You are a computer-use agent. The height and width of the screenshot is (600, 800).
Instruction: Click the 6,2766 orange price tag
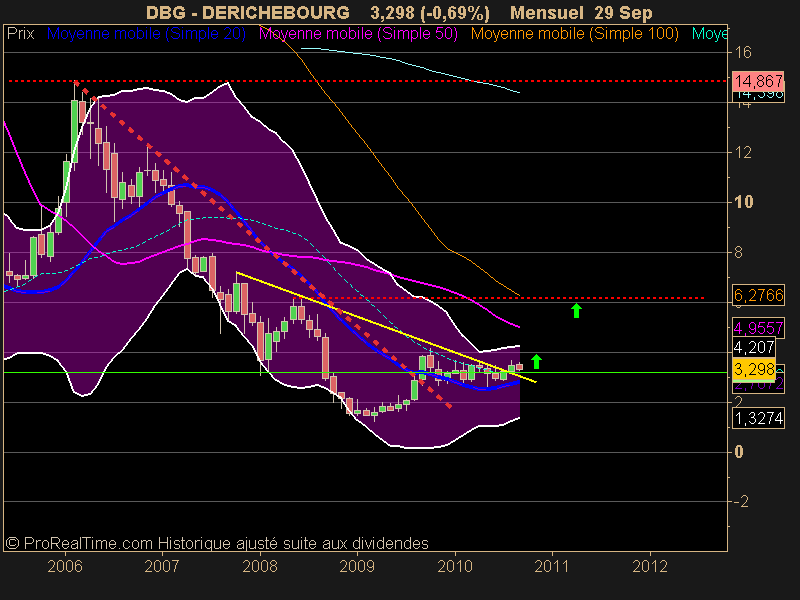[x=758, y=295]
